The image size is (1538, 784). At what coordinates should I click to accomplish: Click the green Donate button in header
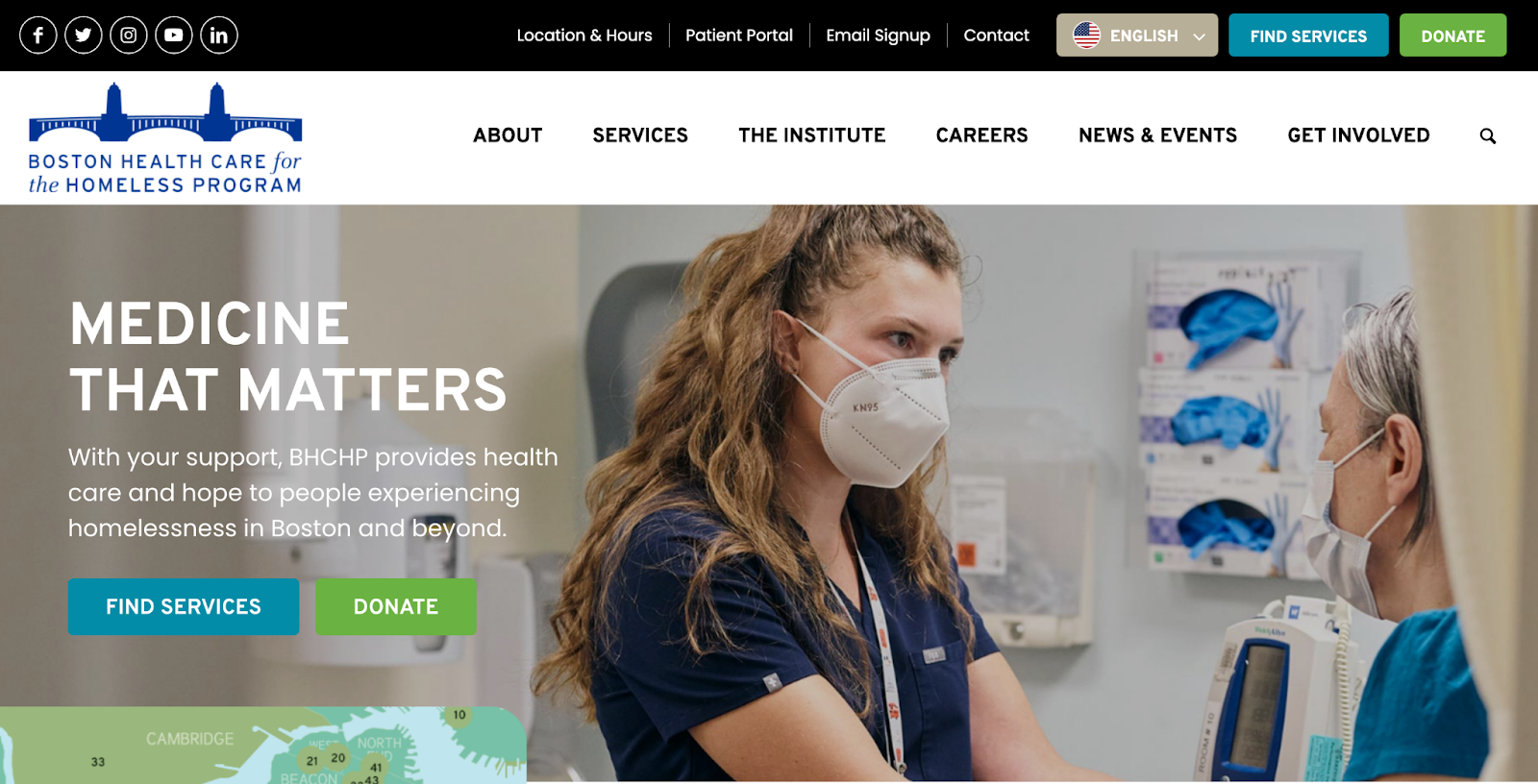pyautogui.click(x=1452, y=36)
